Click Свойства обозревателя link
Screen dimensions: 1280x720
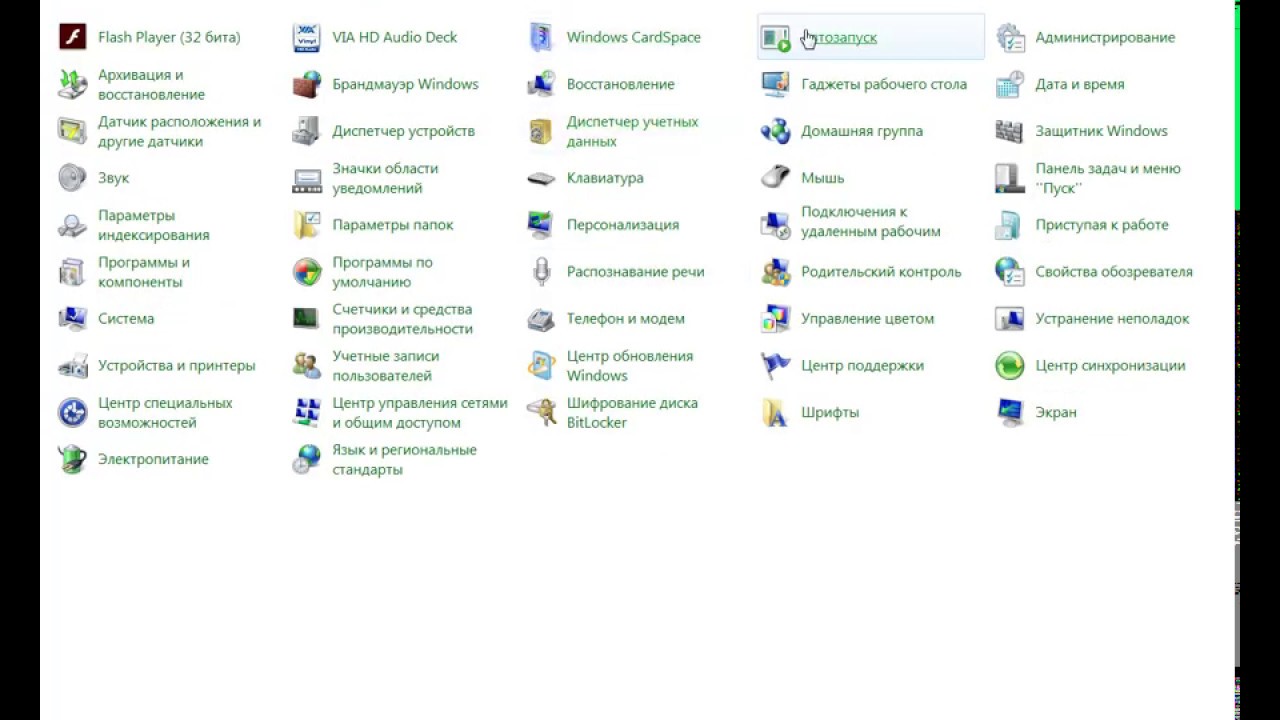[x=1113, y=272]
